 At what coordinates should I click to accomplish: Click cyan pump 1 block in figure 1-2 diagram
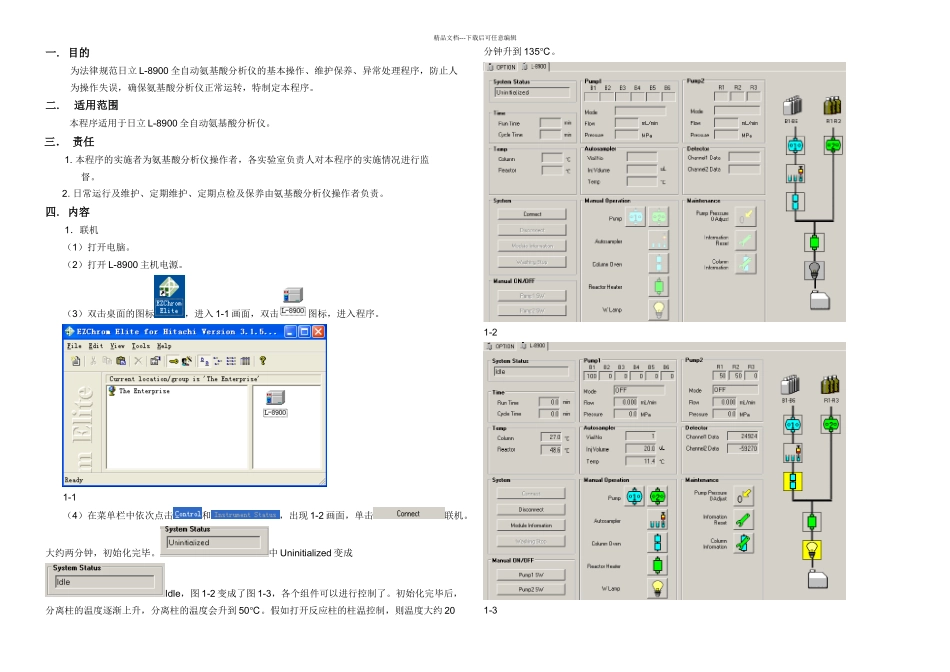tap(795, 145)
